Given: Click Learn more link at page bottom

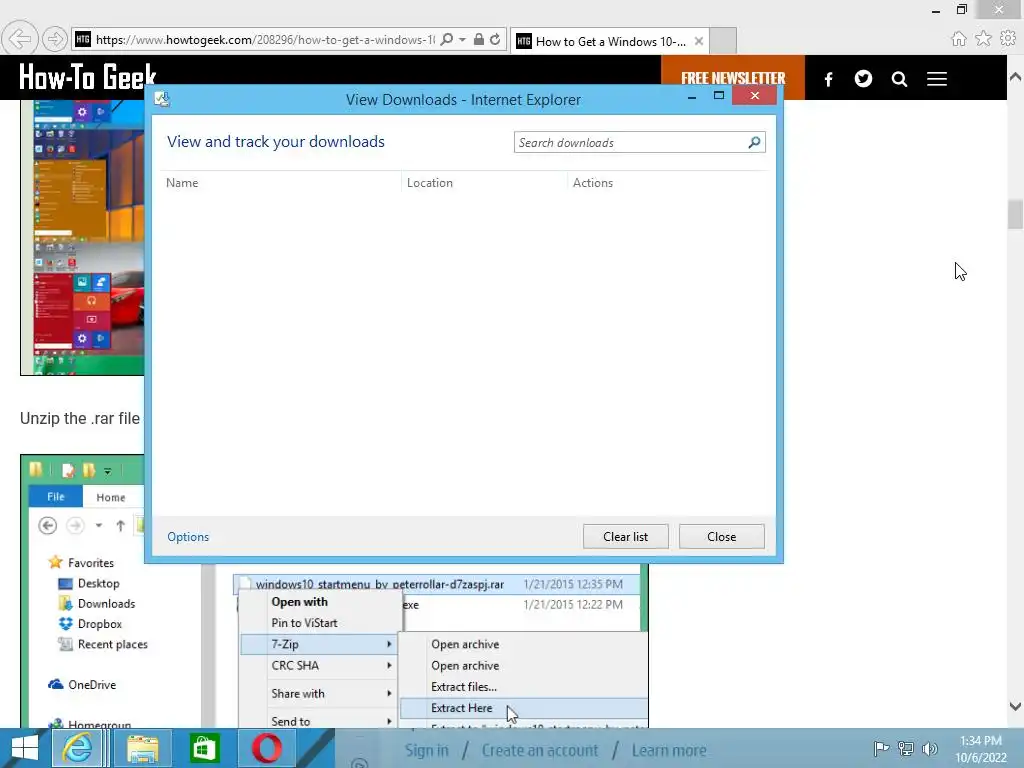Looking at the screenshot, I should [x=669, y=750].
